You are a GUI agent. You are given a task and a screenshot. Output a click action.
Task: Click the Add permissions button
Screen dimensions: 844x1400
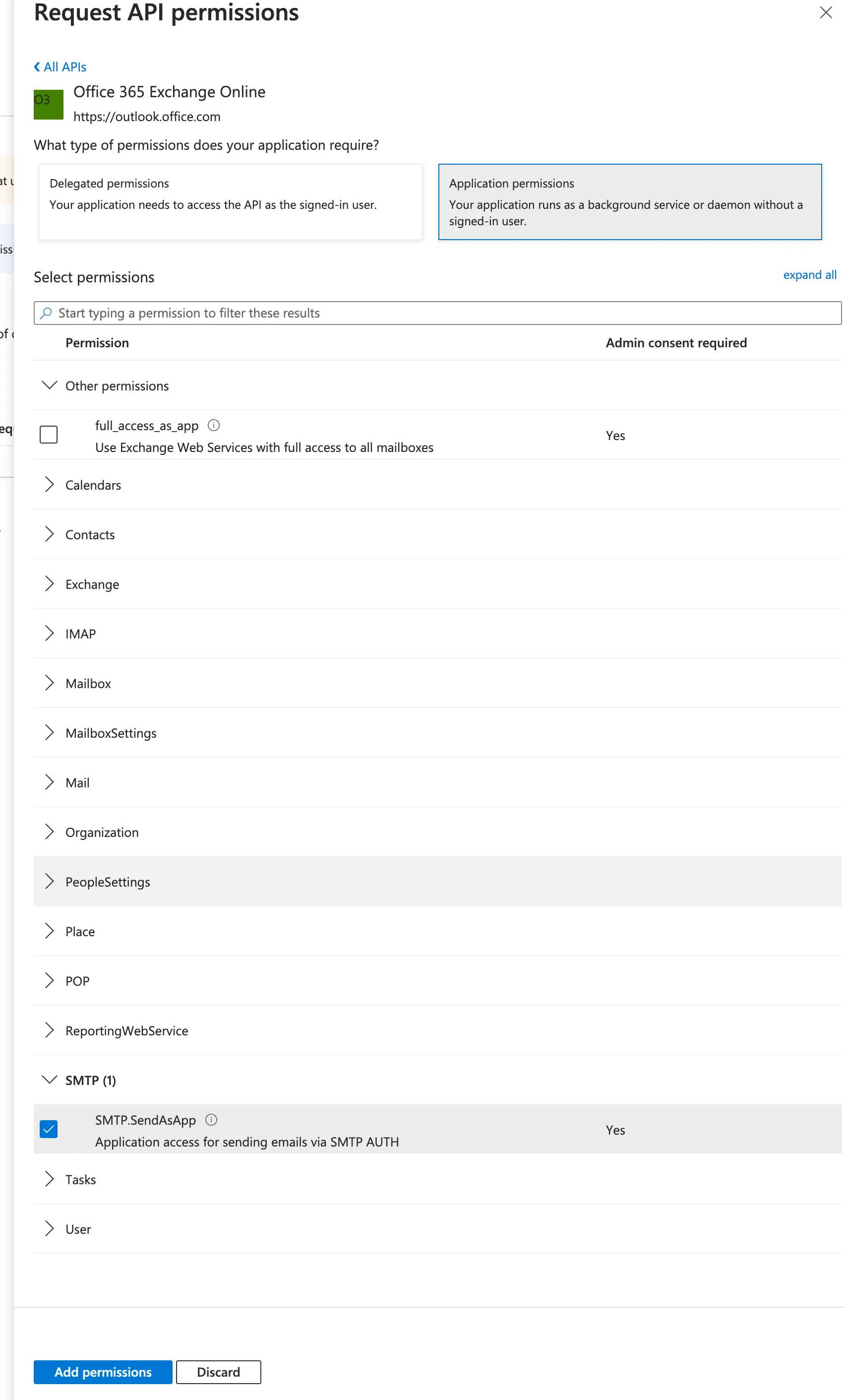103,1372
